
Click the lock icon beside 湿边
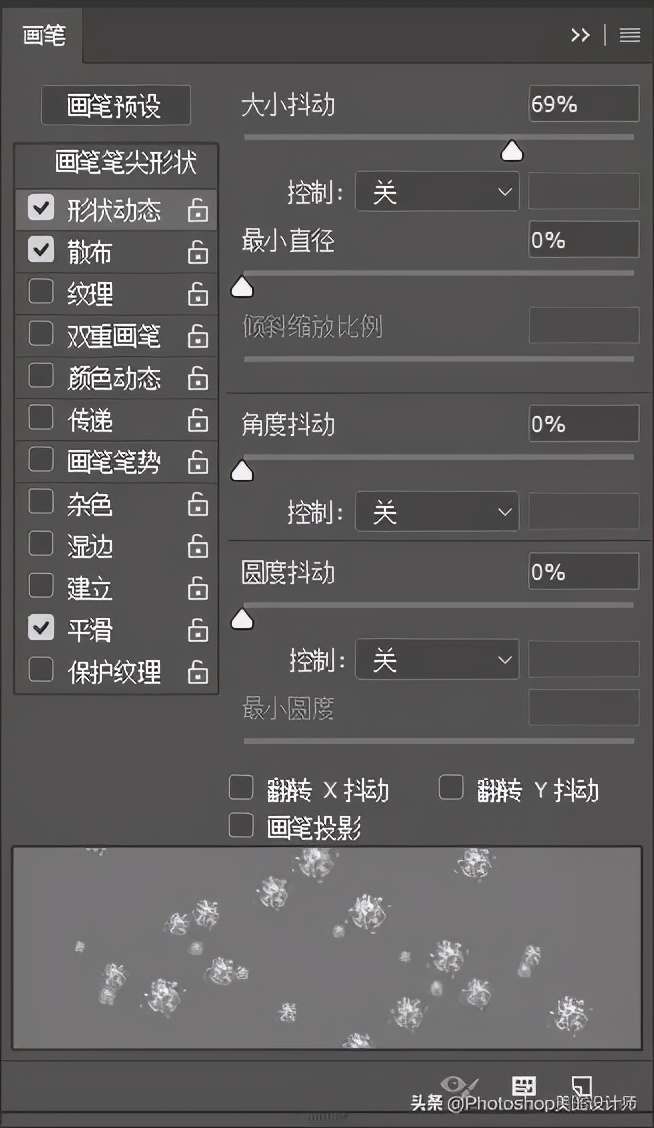pos(198,545)
